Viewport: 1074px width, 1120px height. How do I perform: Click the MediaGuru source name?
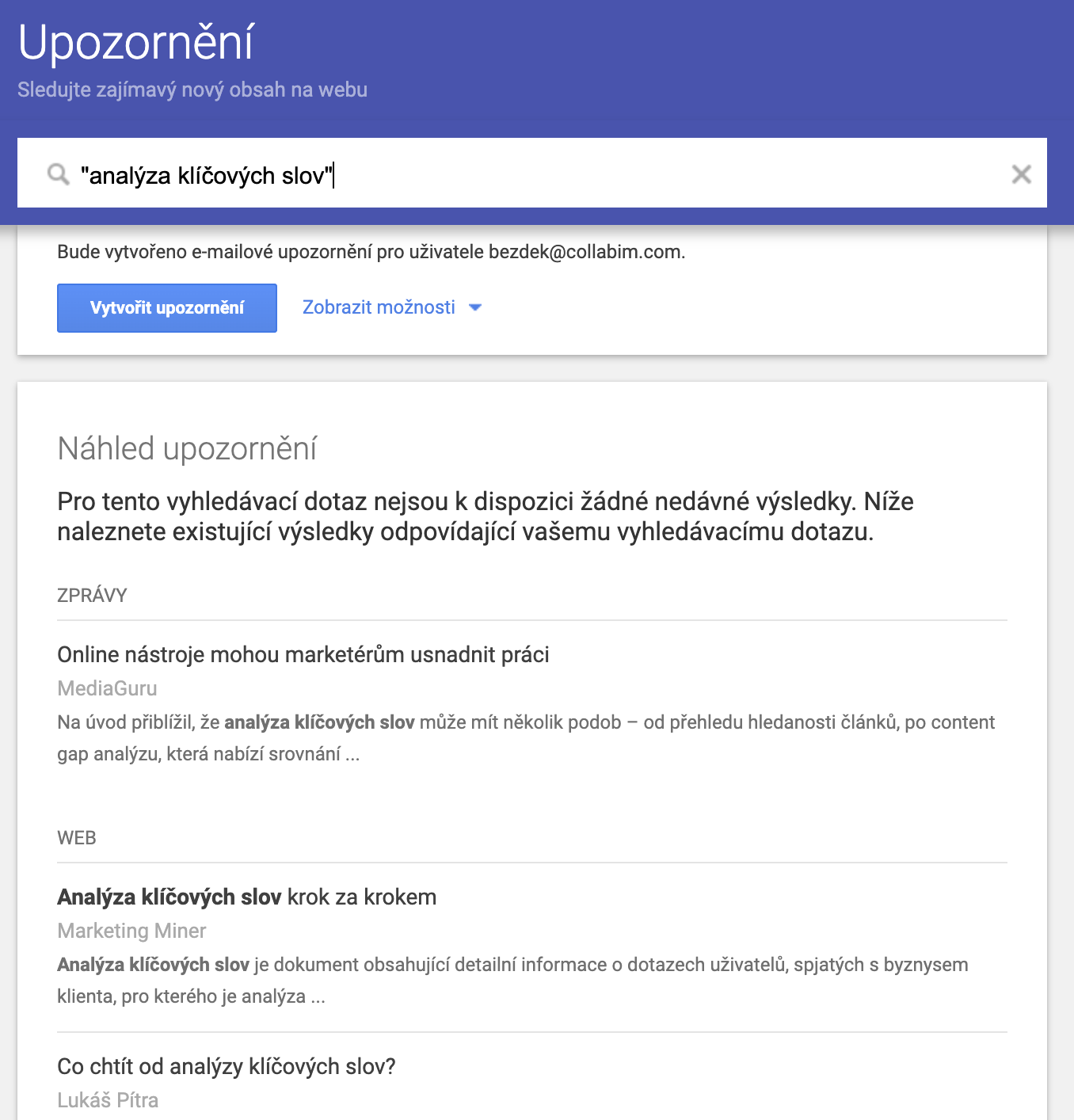[x=107, y=688]
